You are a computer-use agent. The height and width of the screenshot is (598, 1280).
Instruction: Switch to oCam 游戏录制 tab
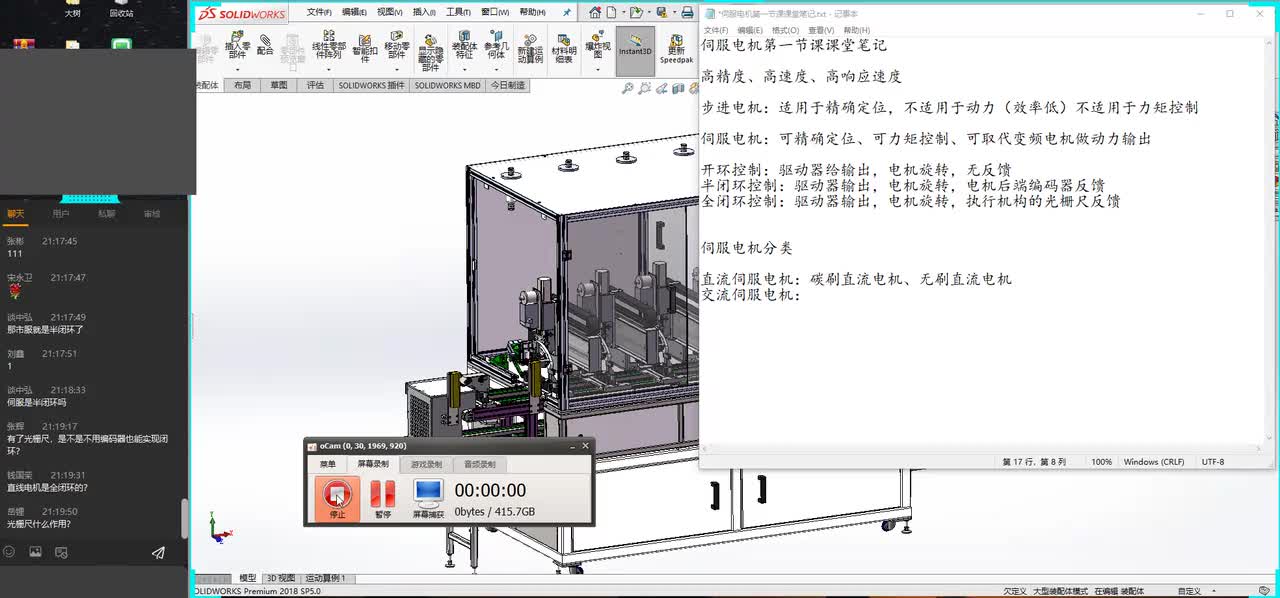[x=426, y=464]
